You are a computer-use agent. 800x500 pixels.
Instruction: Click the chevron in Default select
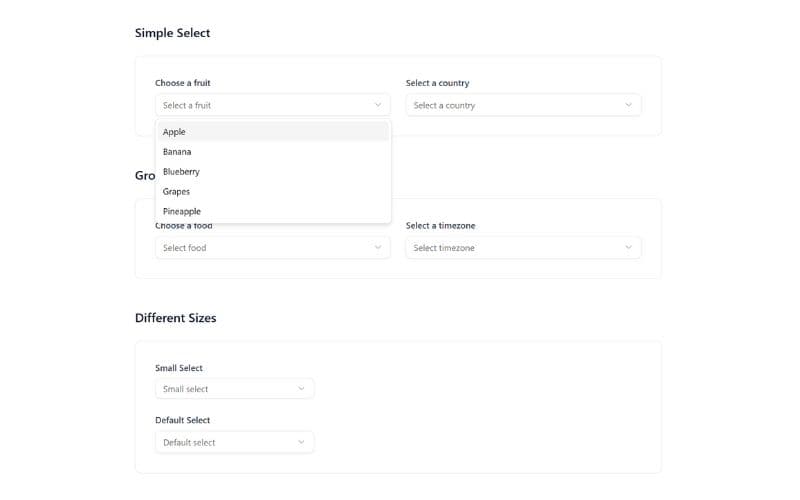[301, 442]
